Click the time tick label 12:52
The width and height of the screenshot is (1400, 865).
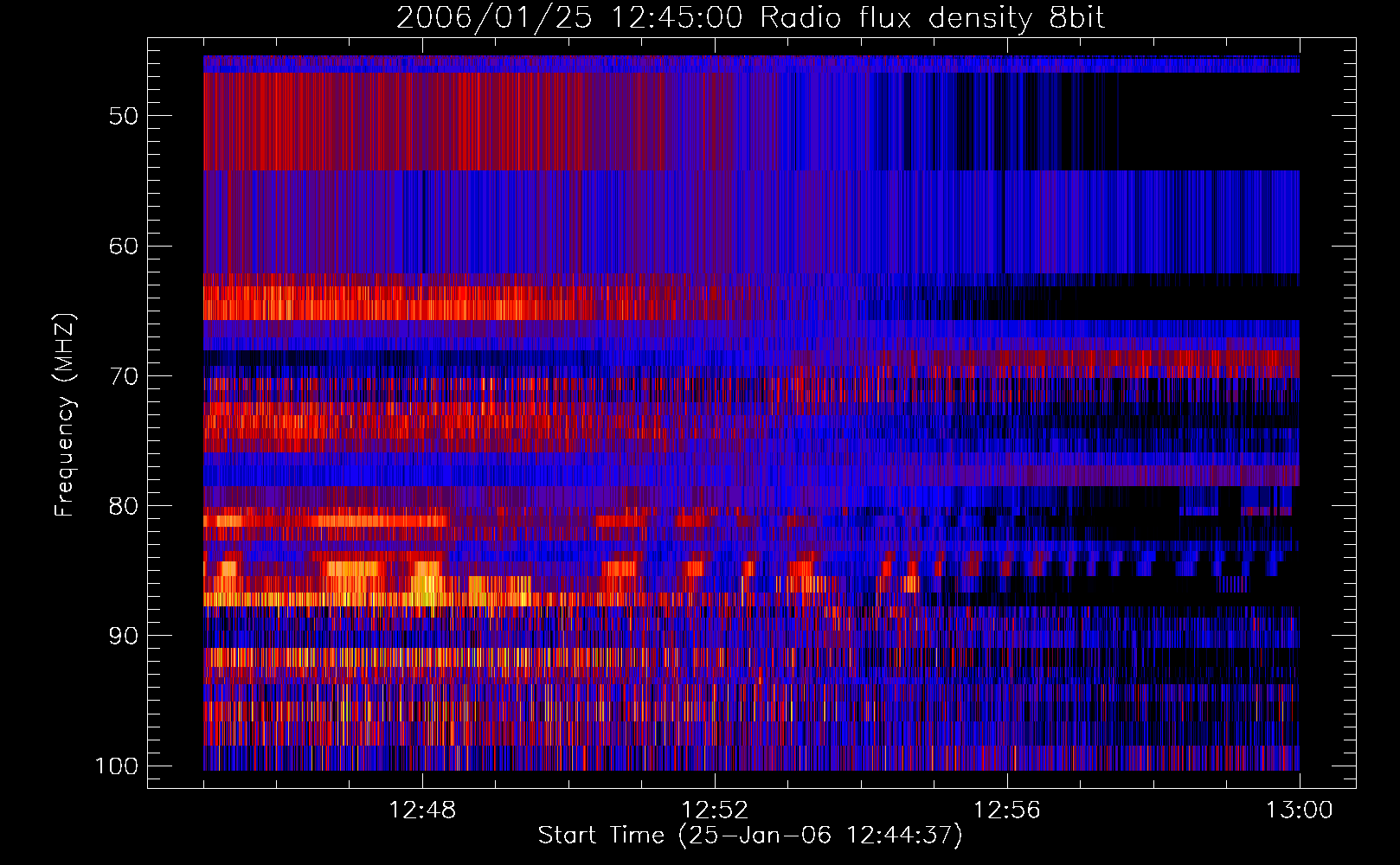715,811
